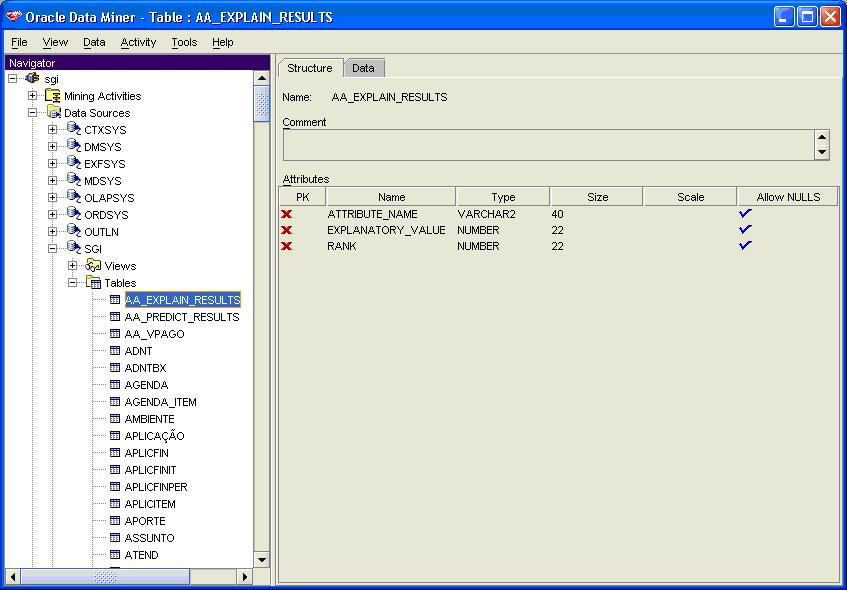Toggle PK marker for EXPLANATORY_VALUE row

click(x=287, y=230)
